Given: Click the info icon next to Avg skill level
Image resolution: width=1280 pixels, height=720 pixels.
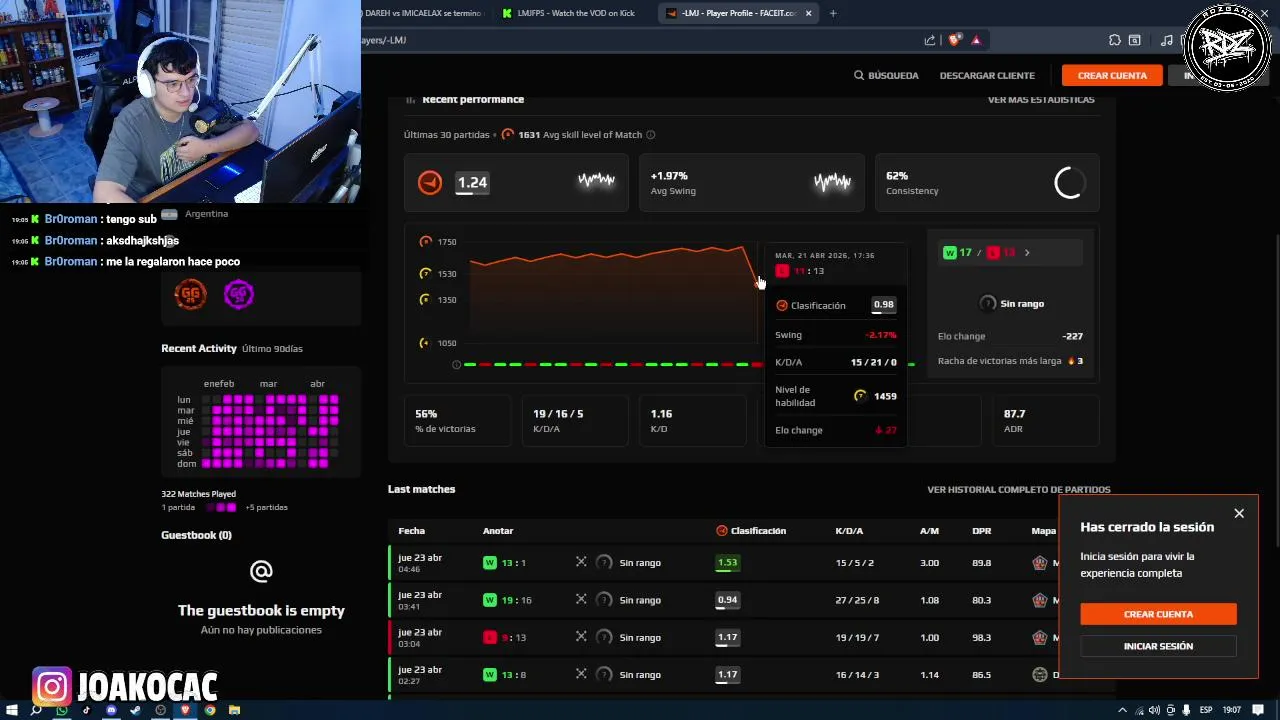Looking at the screenshot, I should pyautogui.click(x=651, y=135).
